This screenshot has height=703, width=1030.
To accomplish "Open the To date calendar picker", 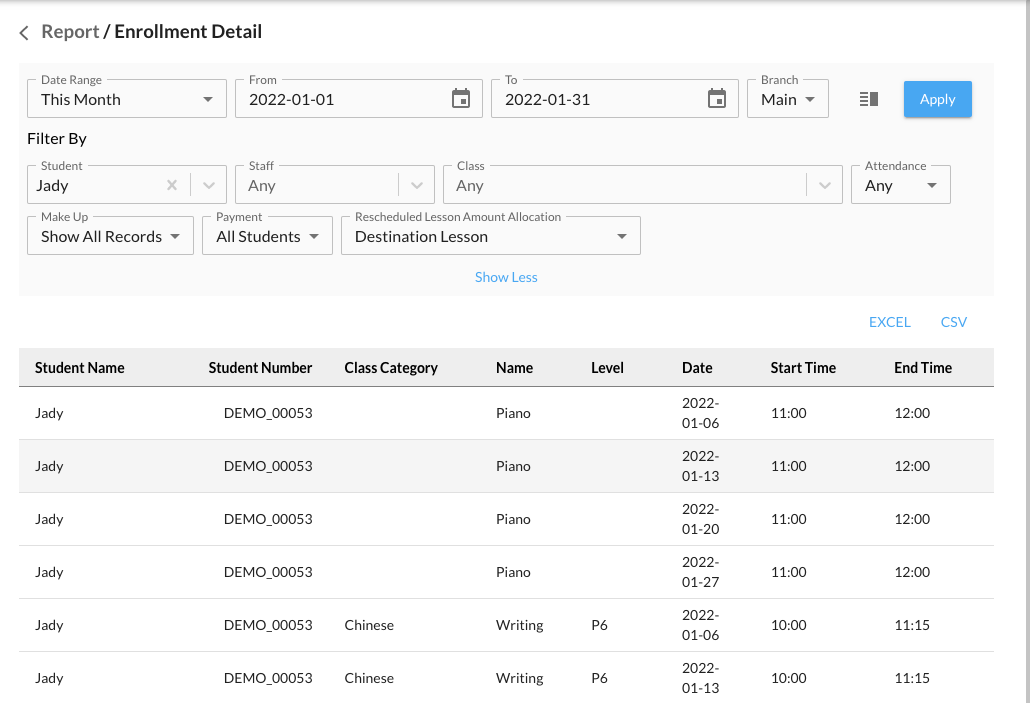I will [x=716, y=99].
